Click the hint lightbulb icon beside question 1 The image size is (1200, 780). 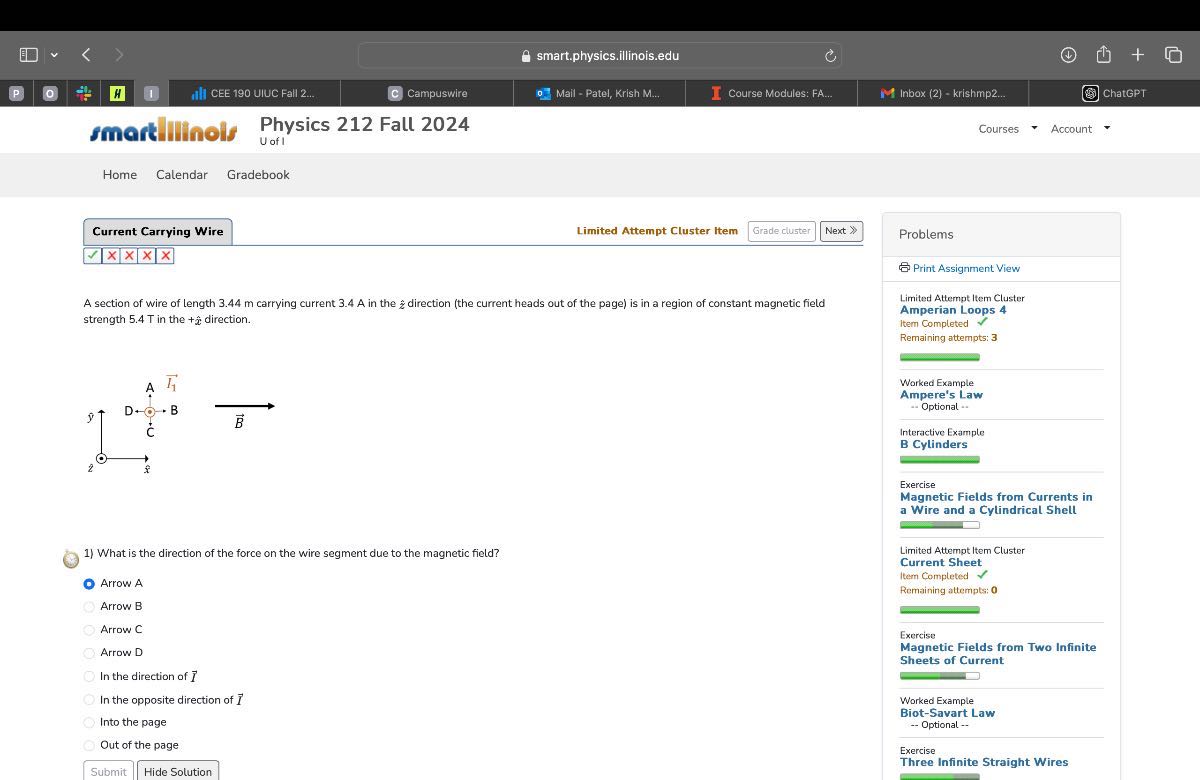(x=71, y=559)
